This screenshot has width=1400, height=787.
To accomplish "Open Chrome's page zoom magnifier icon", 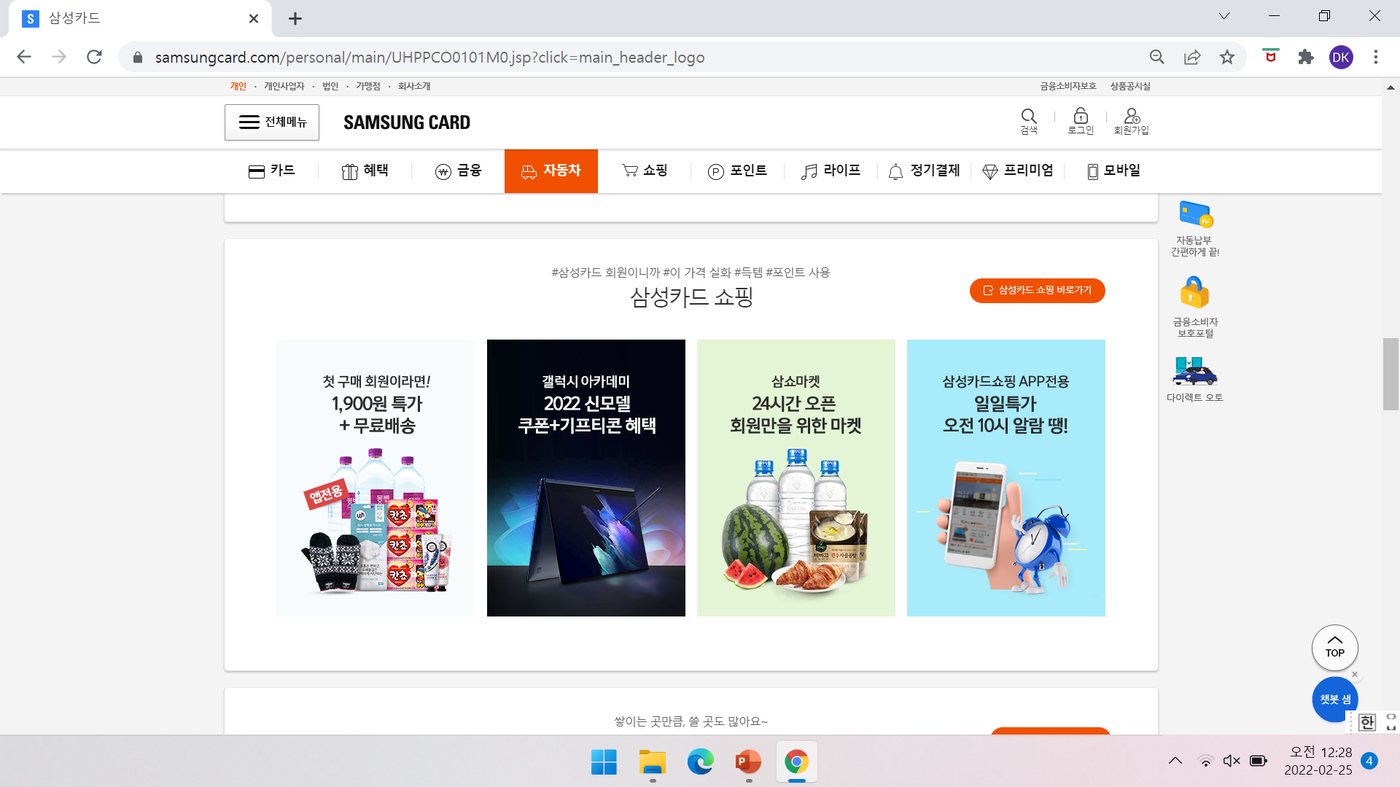I will [x=1157, y=57].
